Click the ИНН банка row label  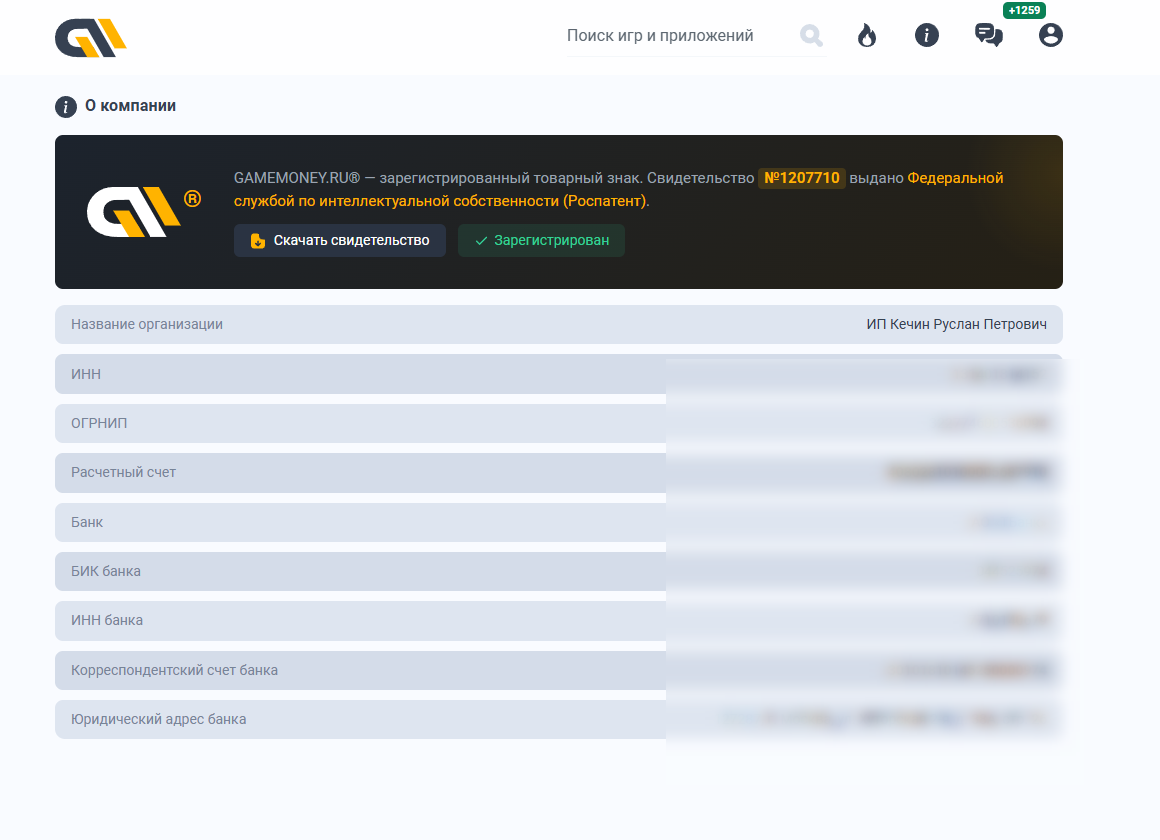(107, 620)
